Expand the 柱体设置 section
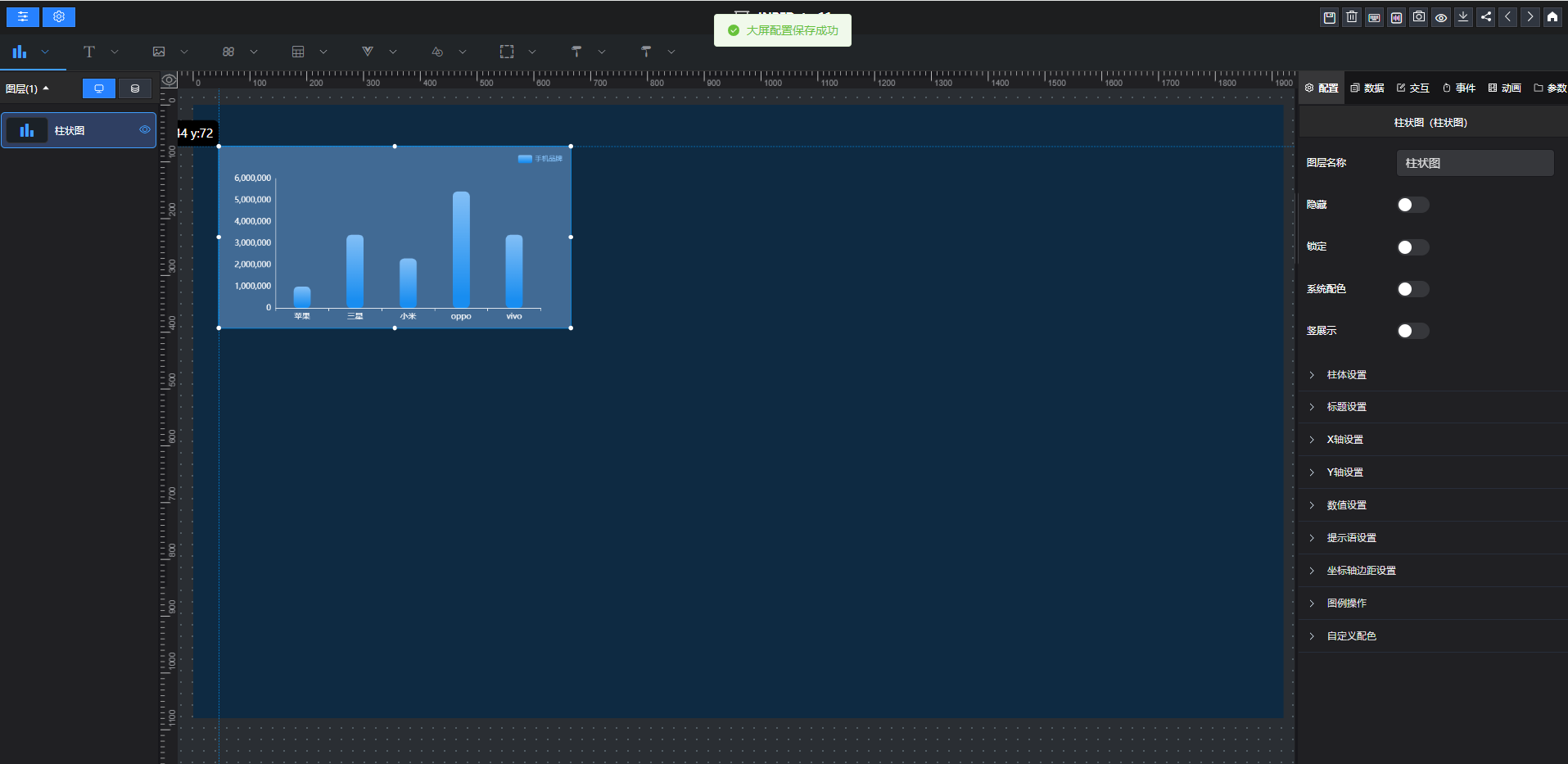The width and height of the screenshot is (1568, 764). coord(1346,375)
